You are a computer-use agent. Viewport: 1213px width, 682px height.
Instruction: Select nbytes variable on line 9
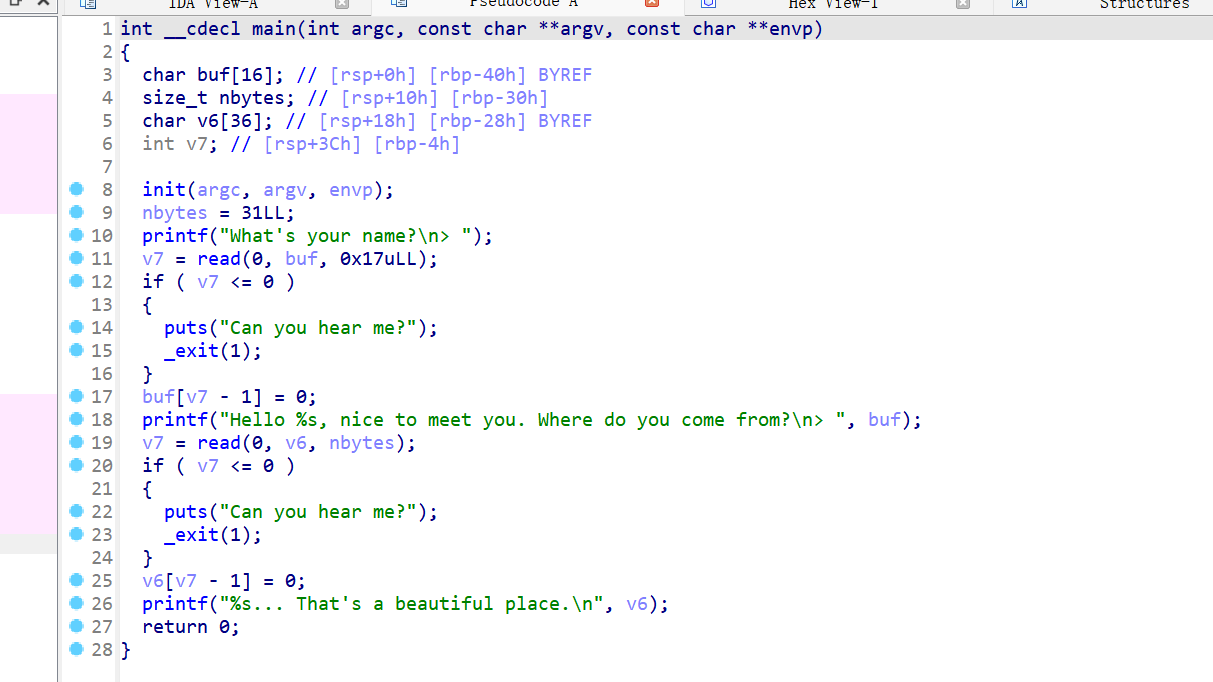pos(174,213)
